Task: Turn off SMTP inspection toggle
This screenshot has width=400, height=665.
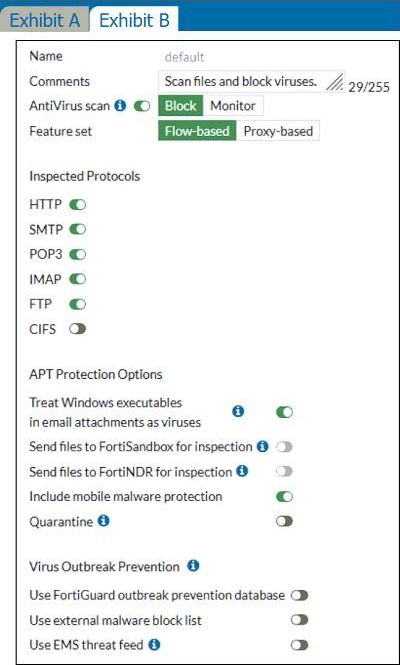Action: 78,230
